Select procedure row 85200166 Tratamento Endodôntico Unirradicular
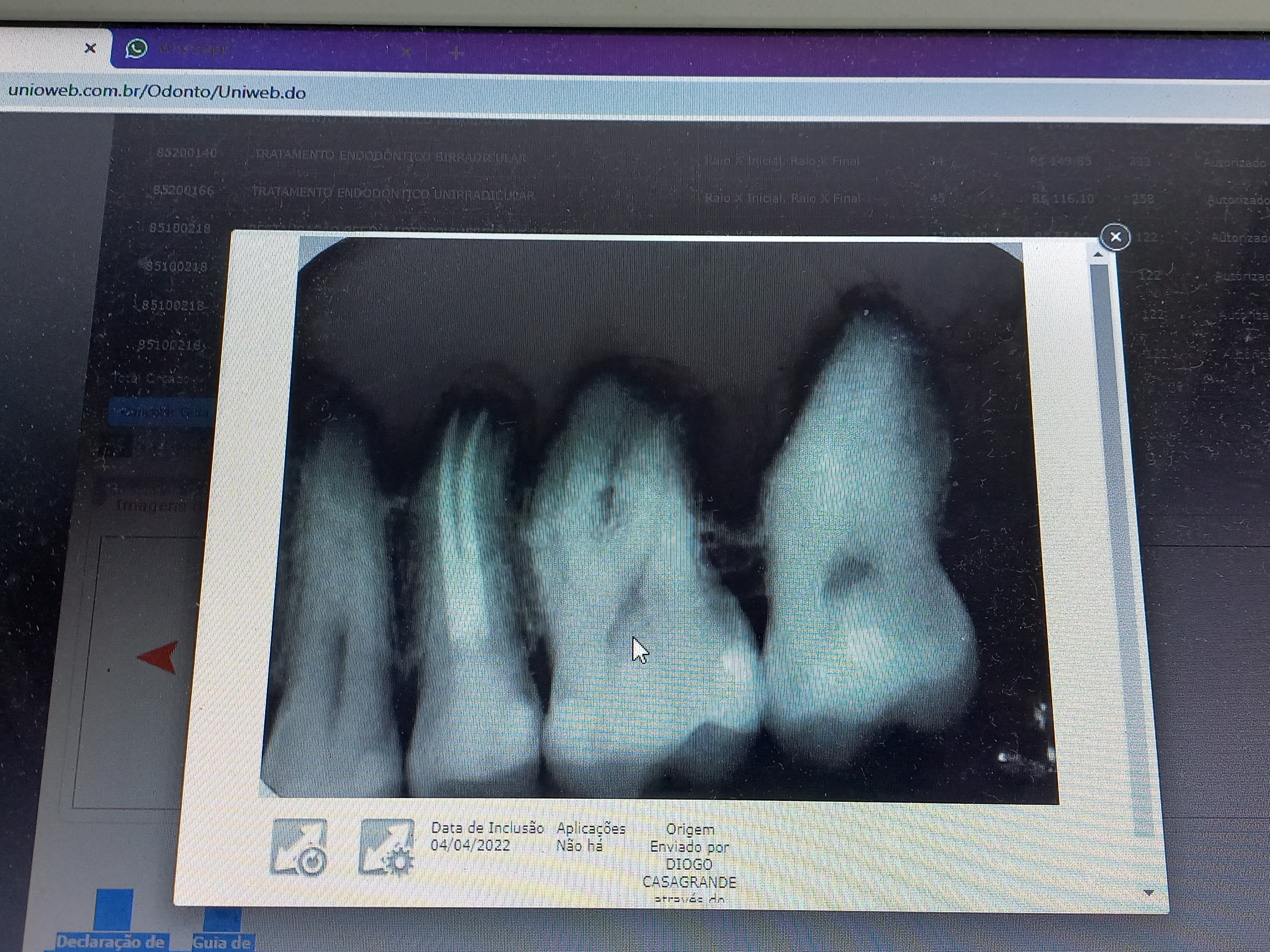This screenshot has width=1270, height=952. [x=393, y=193]
